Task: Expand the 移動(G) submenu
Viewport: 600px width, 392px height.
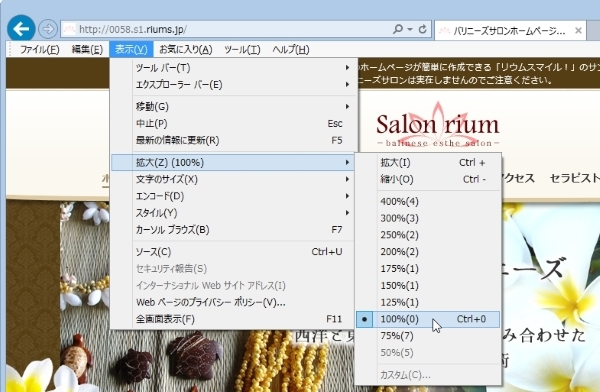Action: [234, 106]
